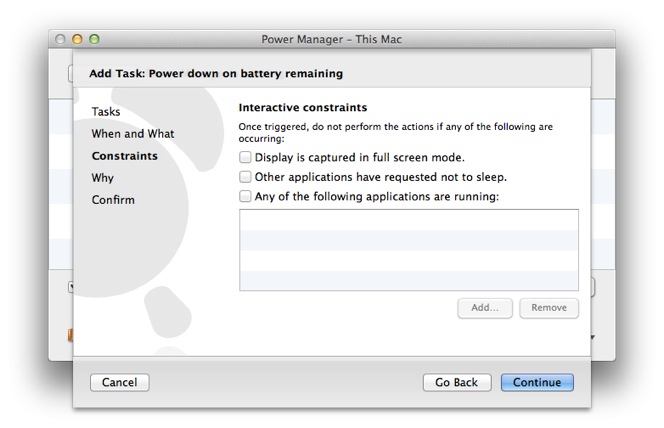Click the Add... application button
The width and height of the screenshot is (664, 428).
click(485, 308)
